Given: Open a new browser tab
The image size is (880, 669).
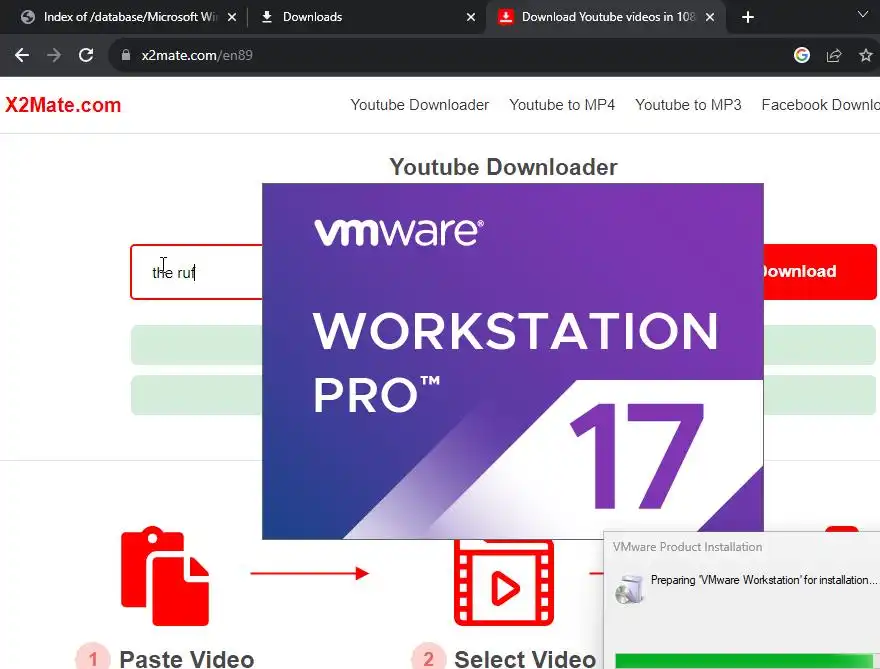Looking at the screenshot, I should point(748,17).
